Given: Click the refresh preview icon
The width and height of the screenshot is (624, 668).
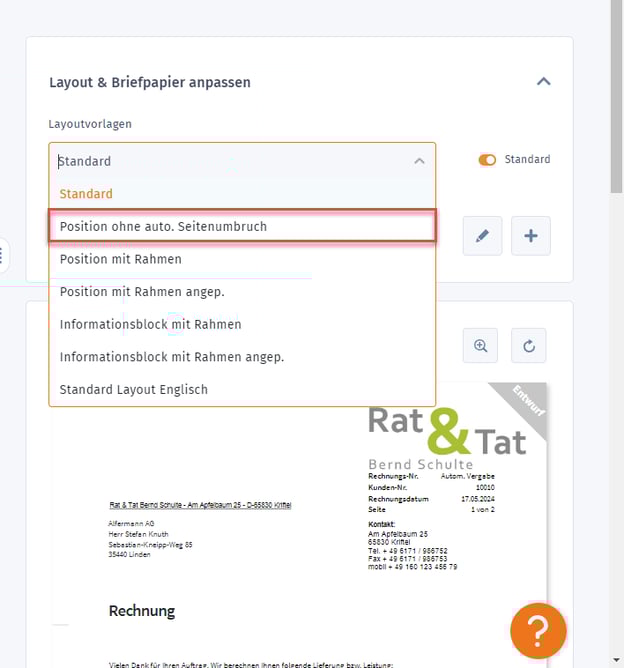Looking at the screenshot, I should [x=530, y=346].
